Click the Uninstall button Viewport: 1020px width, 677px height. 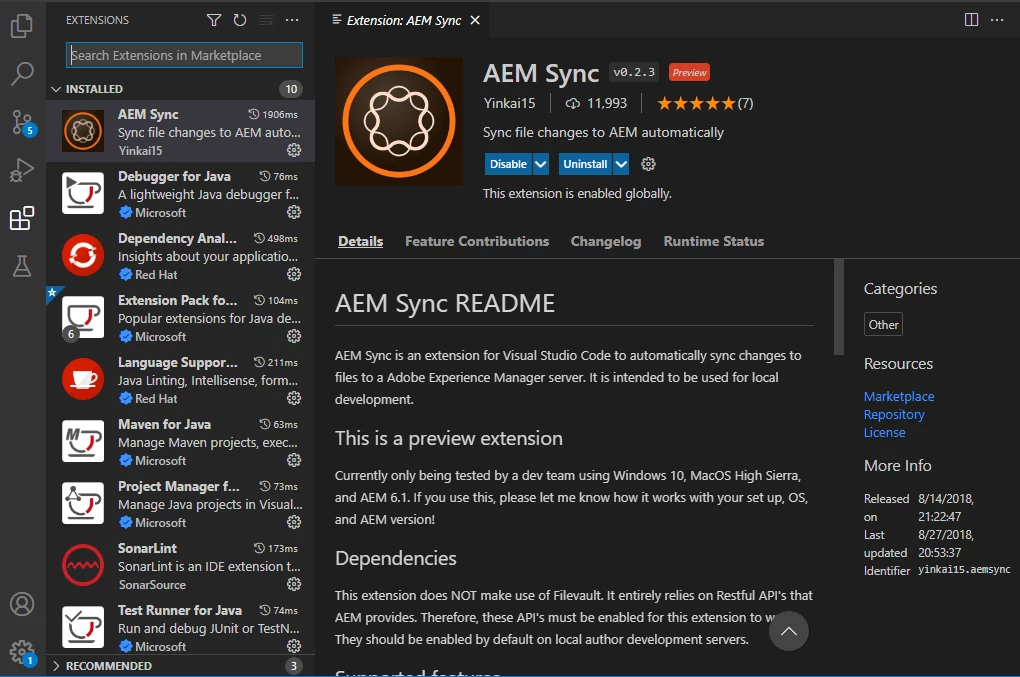point(585,164)
